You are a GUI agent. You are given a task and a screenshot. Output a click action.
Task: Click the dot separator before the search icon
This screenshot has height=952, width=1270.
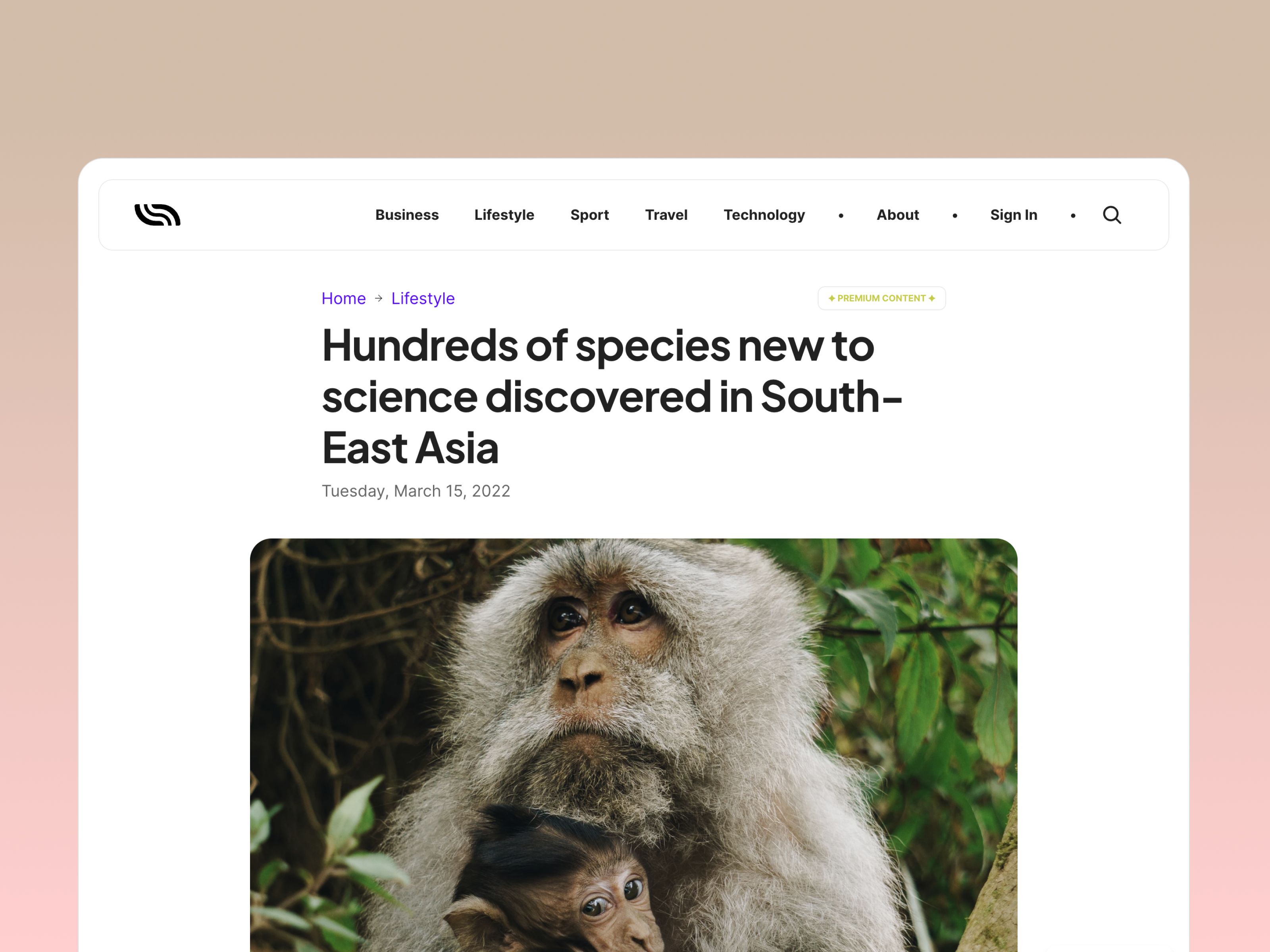1073,216
